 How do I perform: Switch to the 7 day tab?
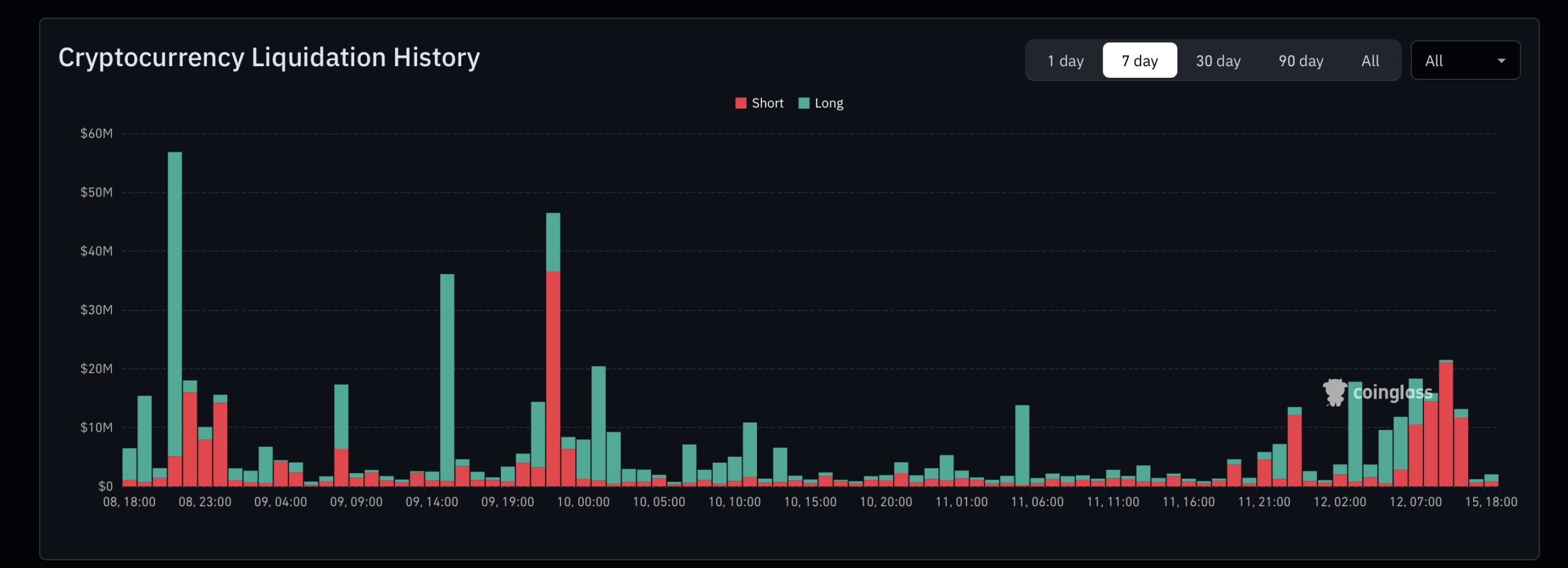pyautogui.click(x=1139, y=61)
